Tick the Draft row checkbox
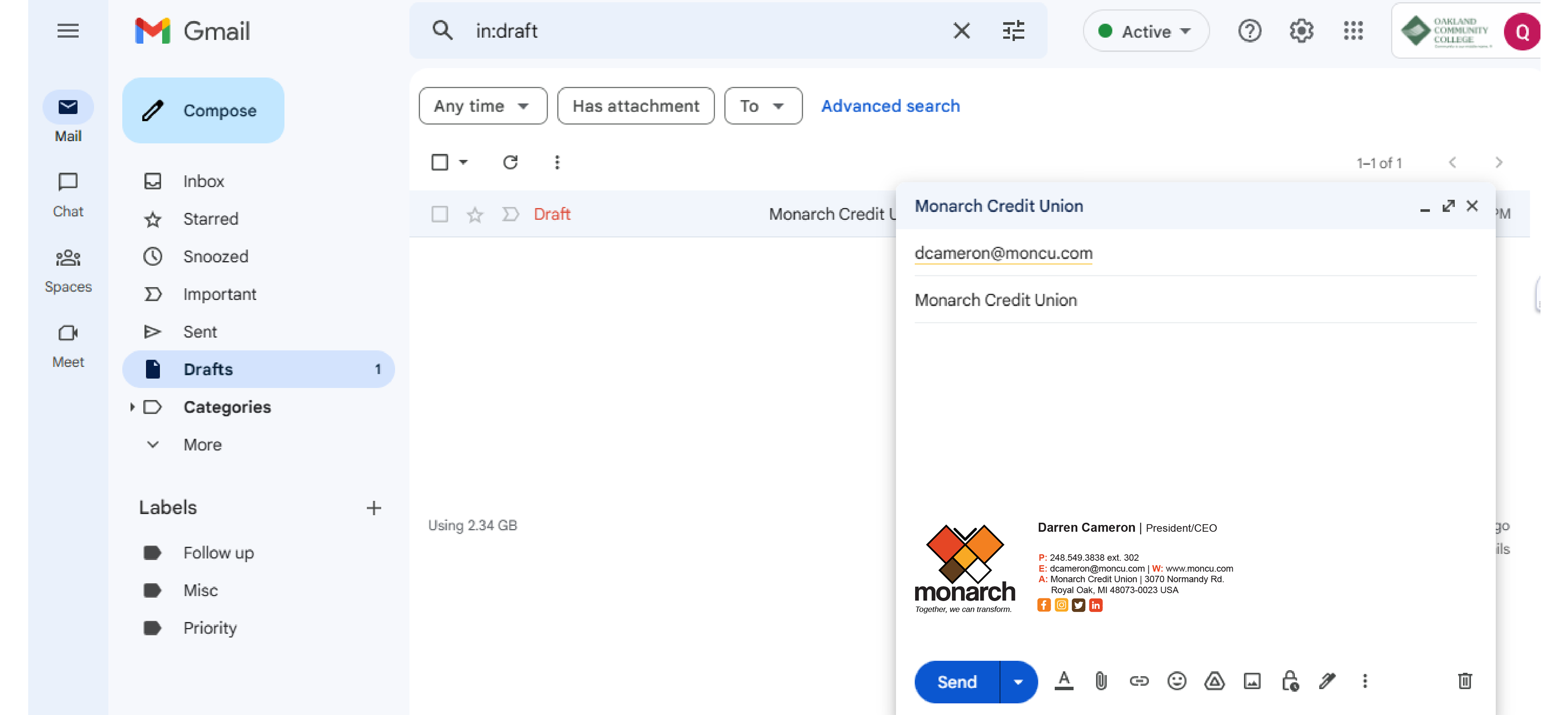This screenshot has height=715, width=1568. [439, 214]
